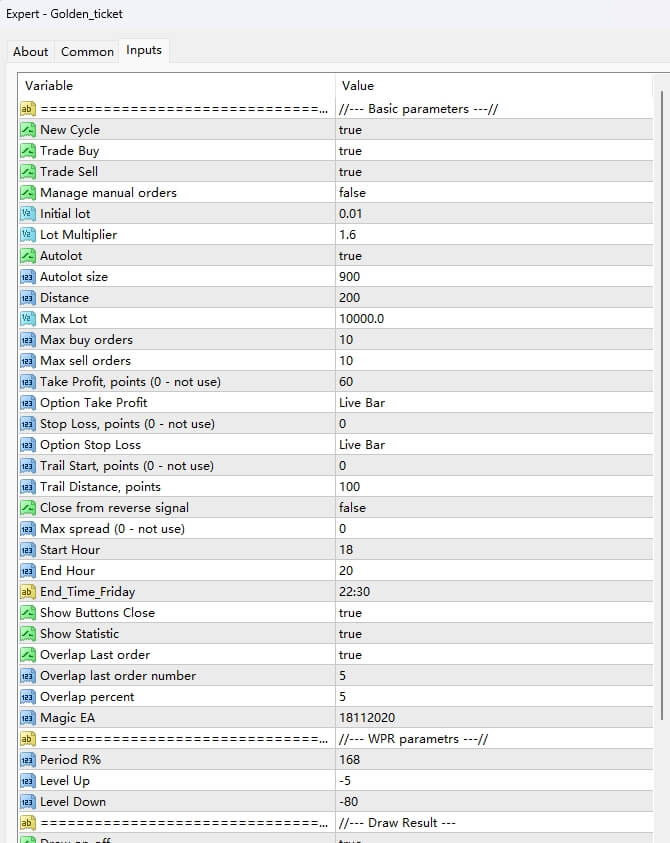Switch to the About tab
This screenshot has width=670, height=843.
[x=31, y=52]
